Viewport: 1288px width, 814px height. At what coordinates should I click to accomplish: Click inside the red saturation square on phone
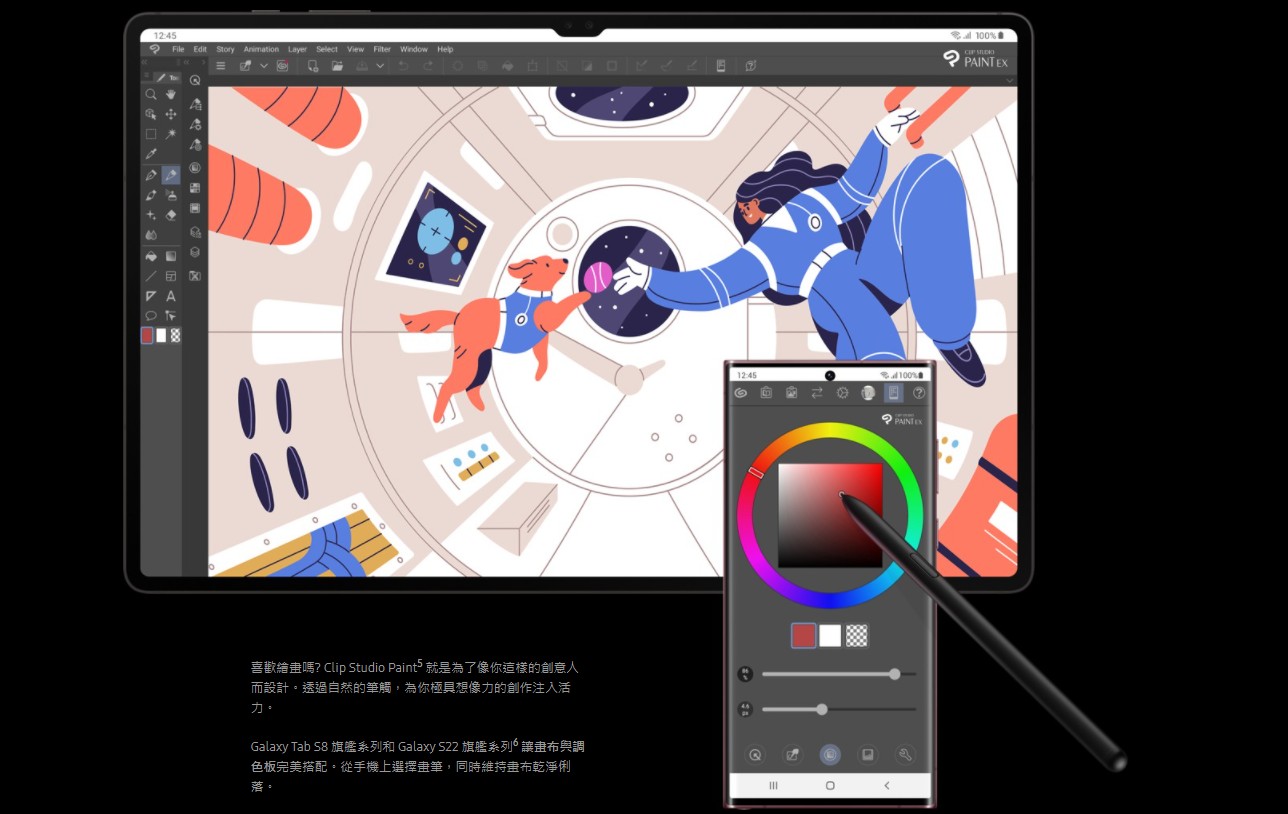(x=830, y=515)
